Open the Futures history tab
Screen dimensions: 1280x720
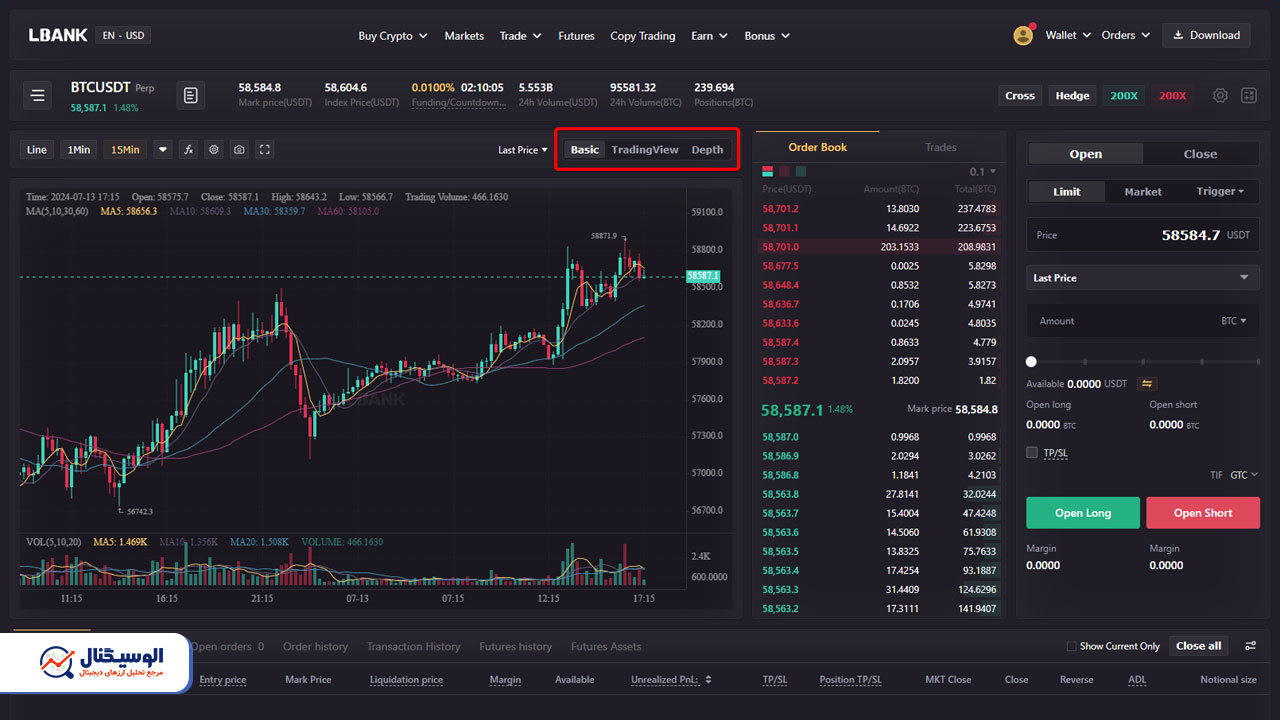[x=515, y=647]
